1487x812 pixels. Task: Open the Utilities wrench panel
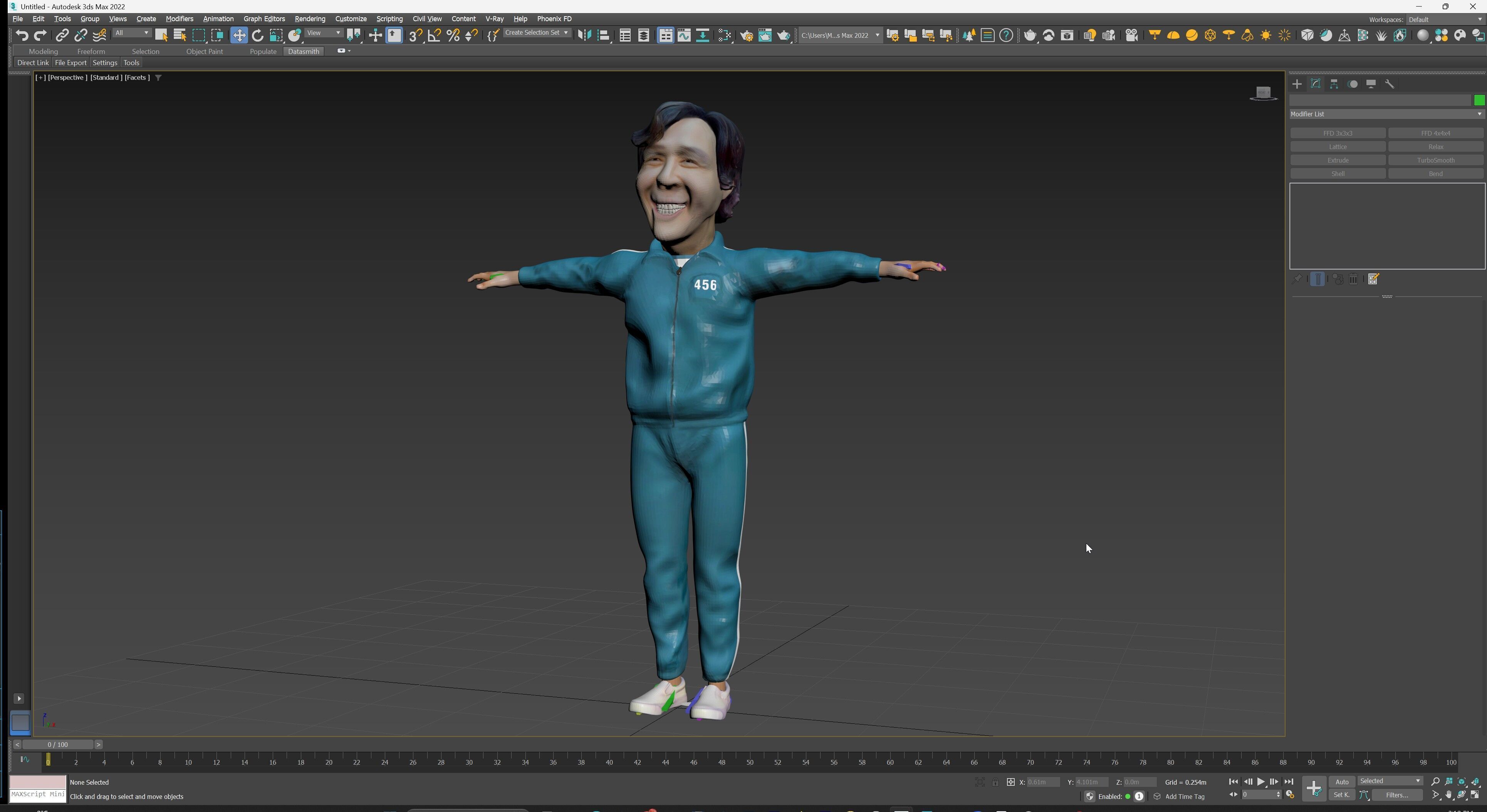tap(1390, 84)
